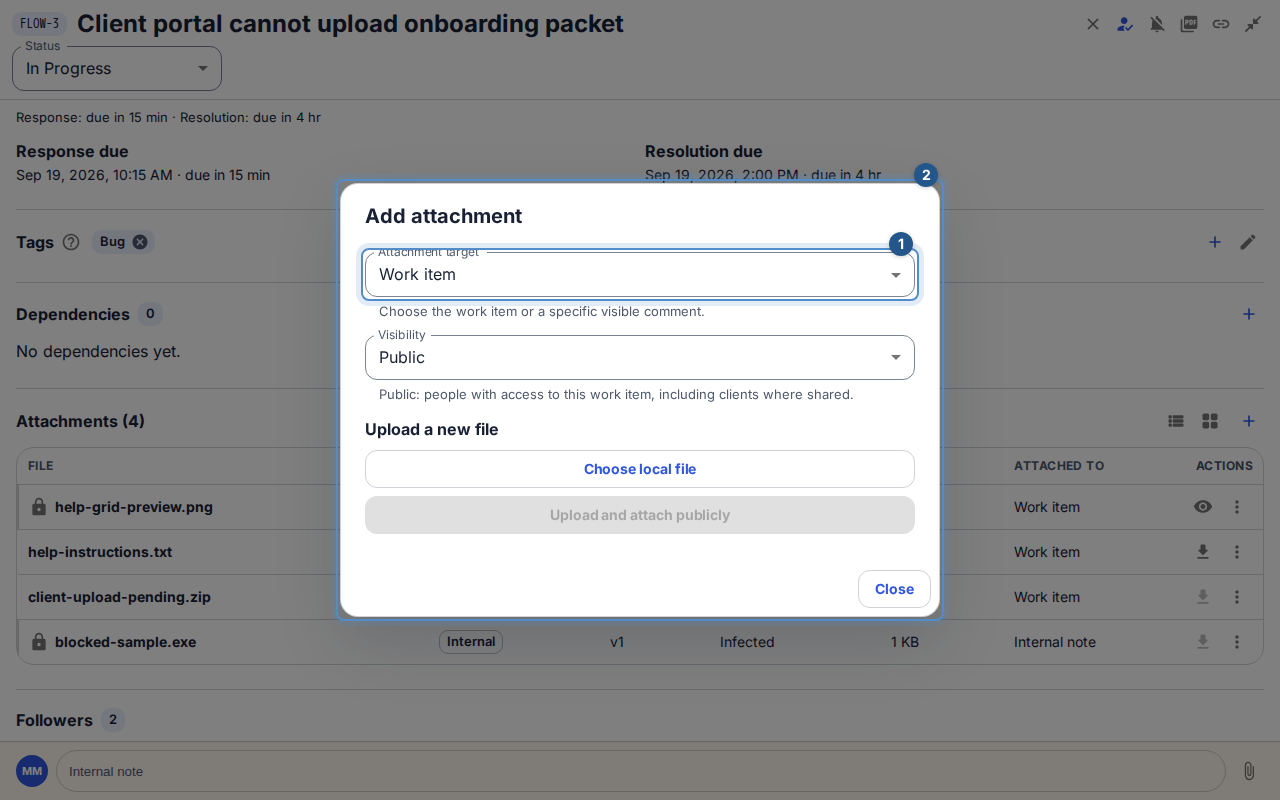This screenshot has width=1280, height=800.
Task: Click the Internal note cell in attachments table
Action: click(1055, 642)
